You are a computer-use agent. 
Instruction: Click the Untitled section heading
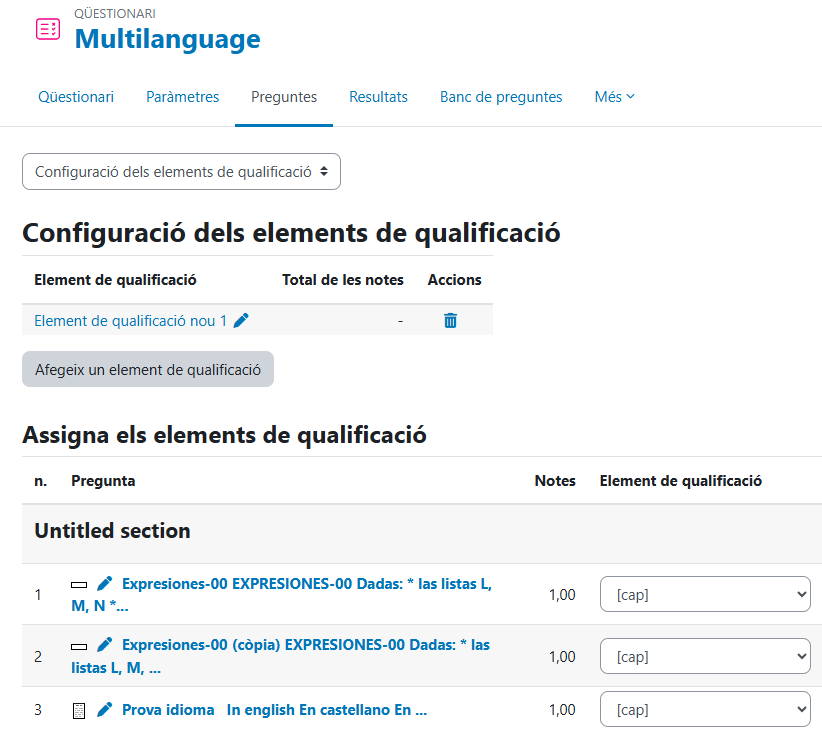click(x=112, y=531)
